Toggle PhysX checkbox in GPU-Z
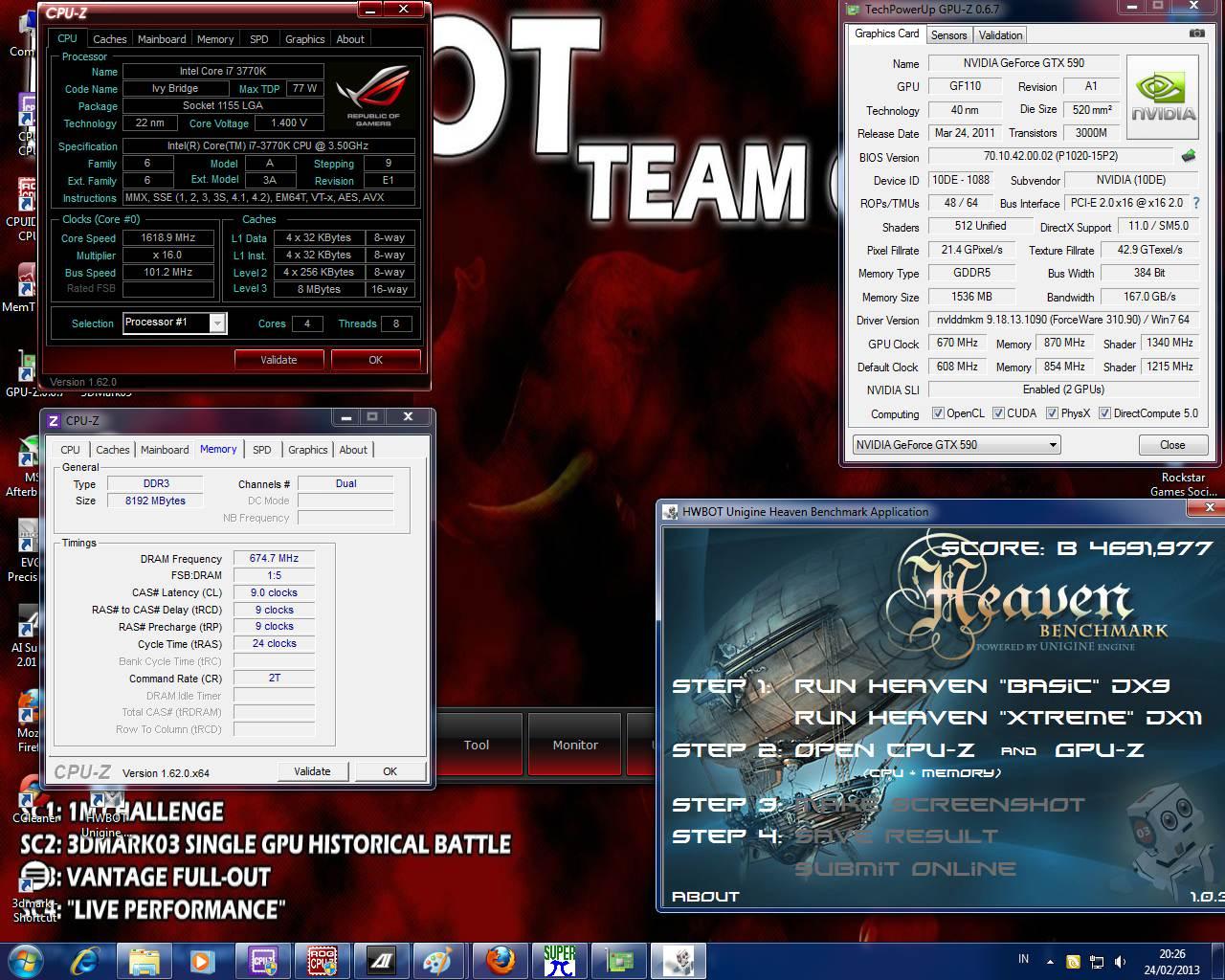This screenshot has width=1225, height=980. point(1053,413)
